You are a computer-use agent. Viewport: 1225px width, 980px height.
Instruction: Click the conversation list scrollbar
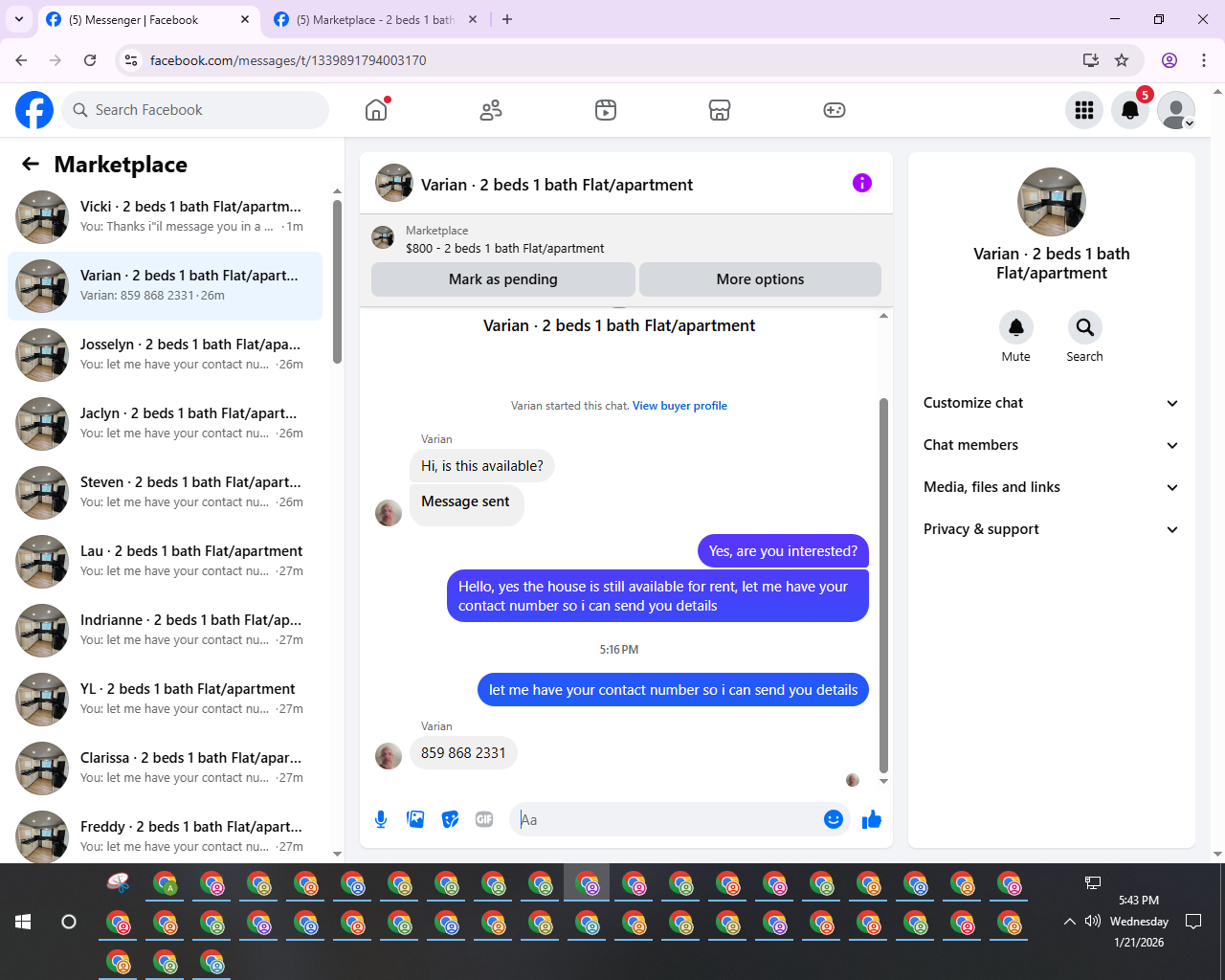[x=337, y=281]
